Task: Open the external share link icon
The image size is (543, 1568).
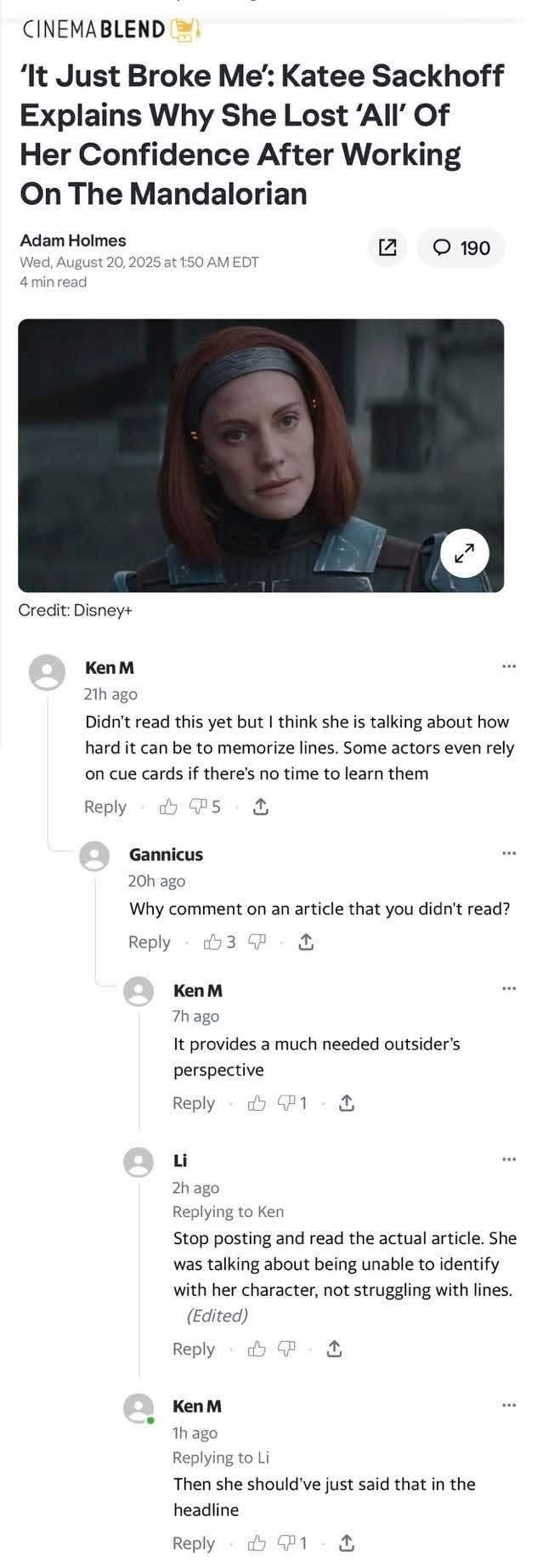Action: point(387,247)
